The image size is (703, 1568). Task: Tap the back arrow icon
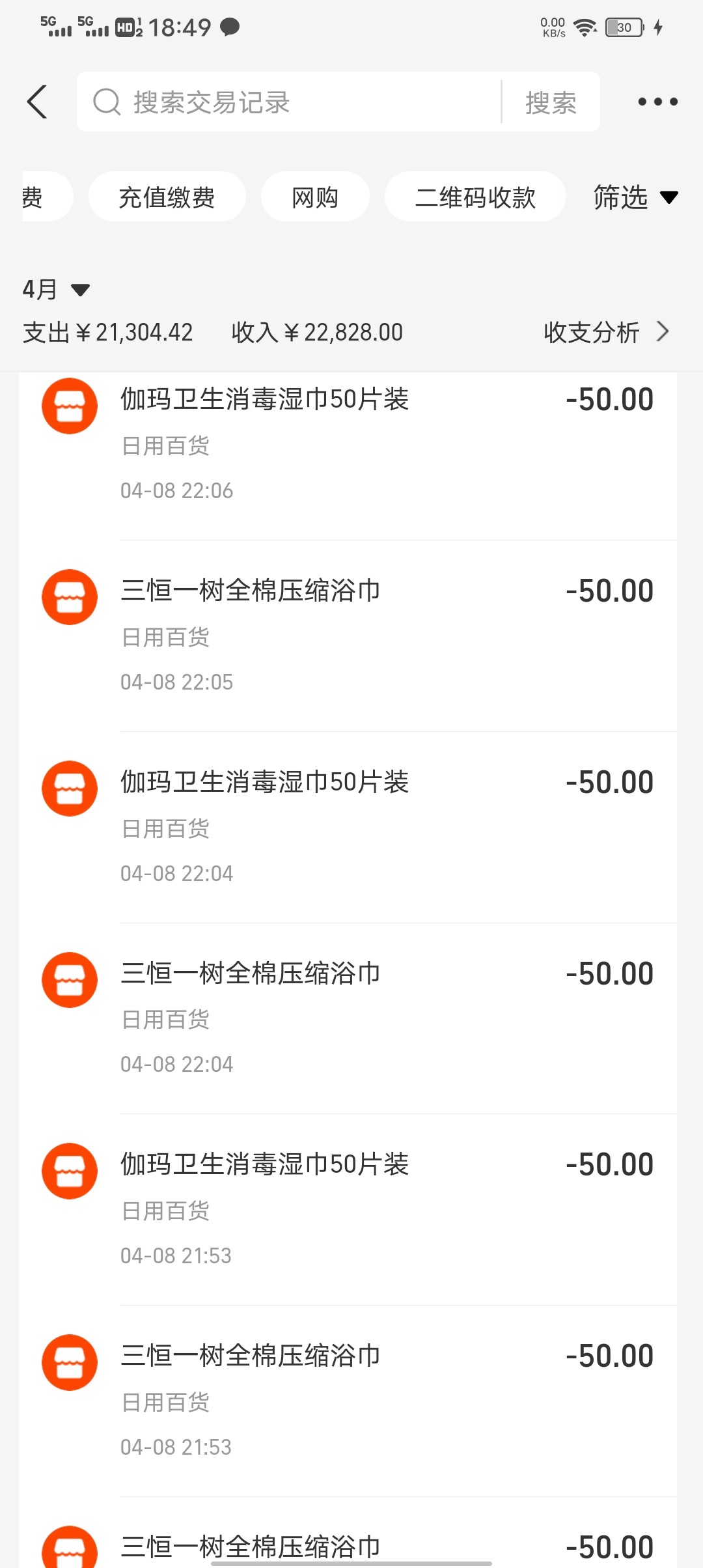(x=38, y=102)
